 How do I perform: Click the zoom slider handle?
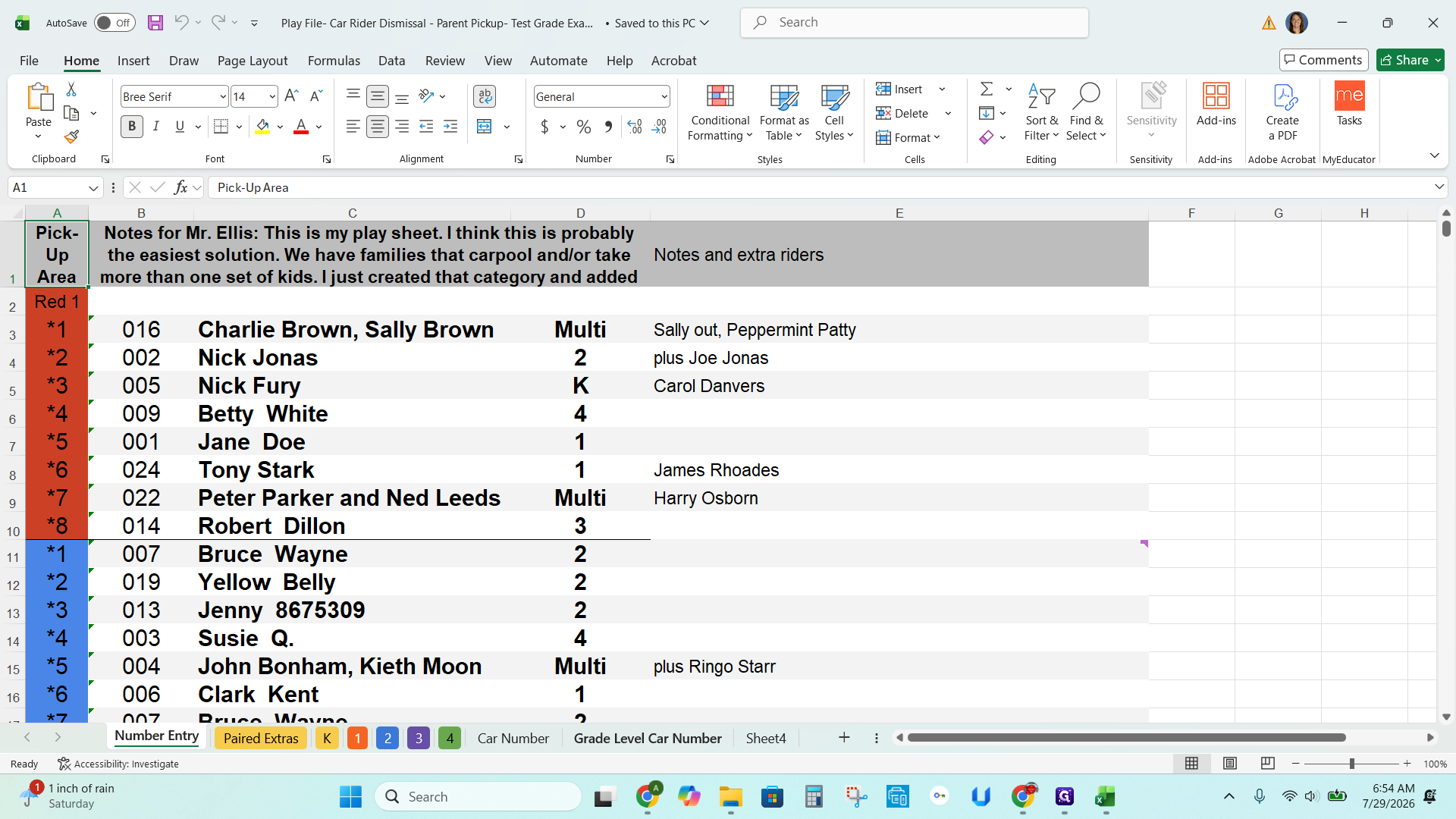pos(1351,764)
